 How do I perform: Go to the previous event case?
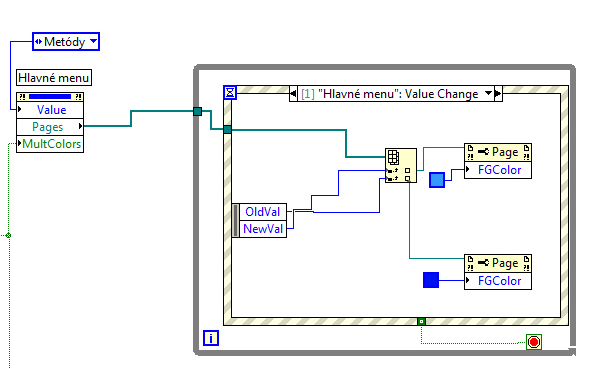[x=293, y=94]
